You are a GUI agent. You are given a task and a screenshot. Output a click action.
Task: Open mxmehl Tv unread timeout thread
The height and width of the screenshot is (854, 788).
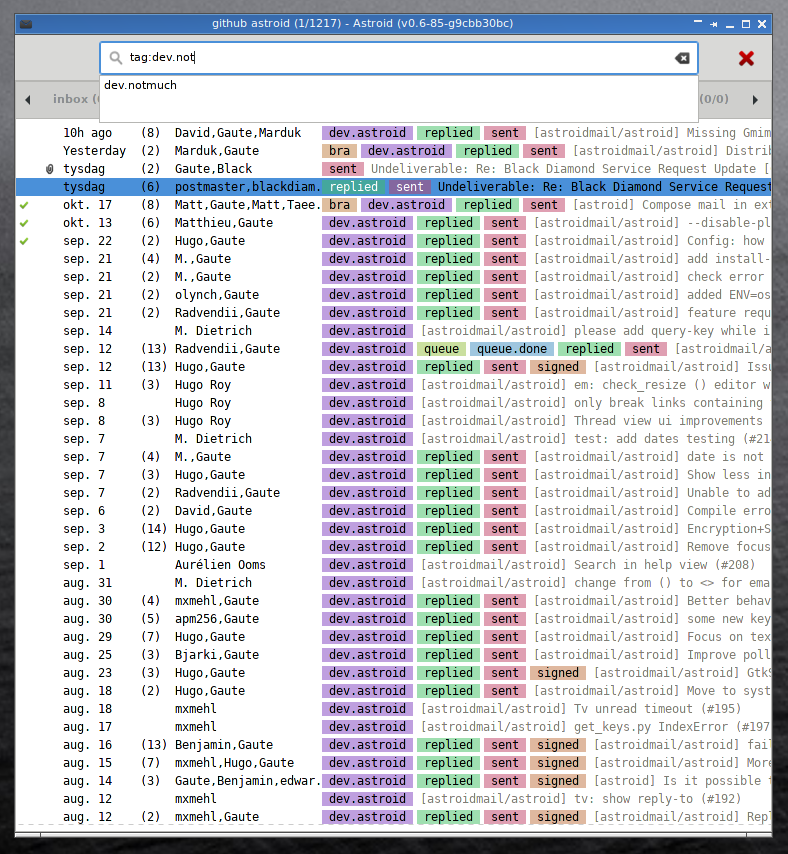[394, 709]
